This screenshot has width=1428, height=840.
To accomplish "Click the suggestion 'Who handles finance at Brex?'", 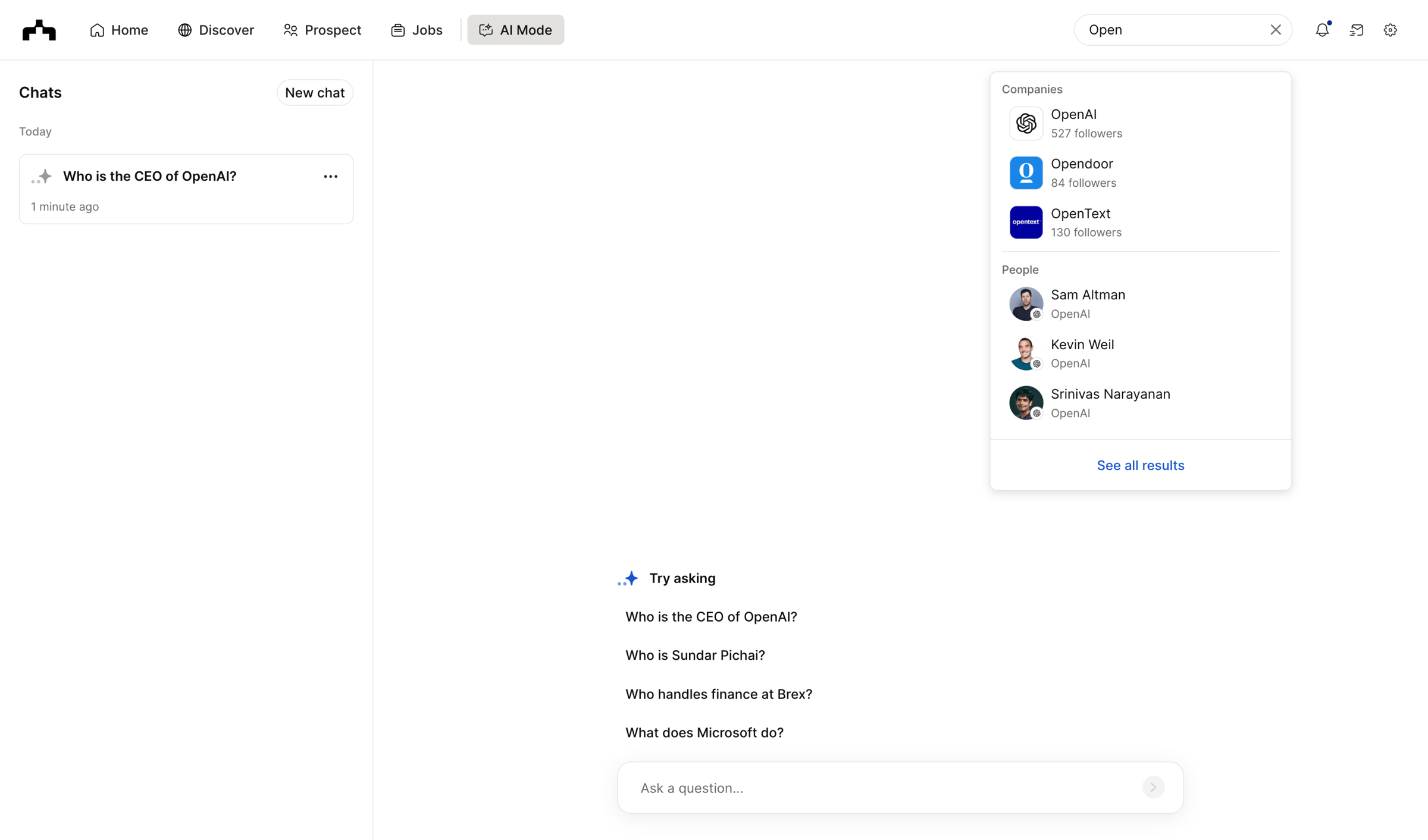I will point(719,694).
